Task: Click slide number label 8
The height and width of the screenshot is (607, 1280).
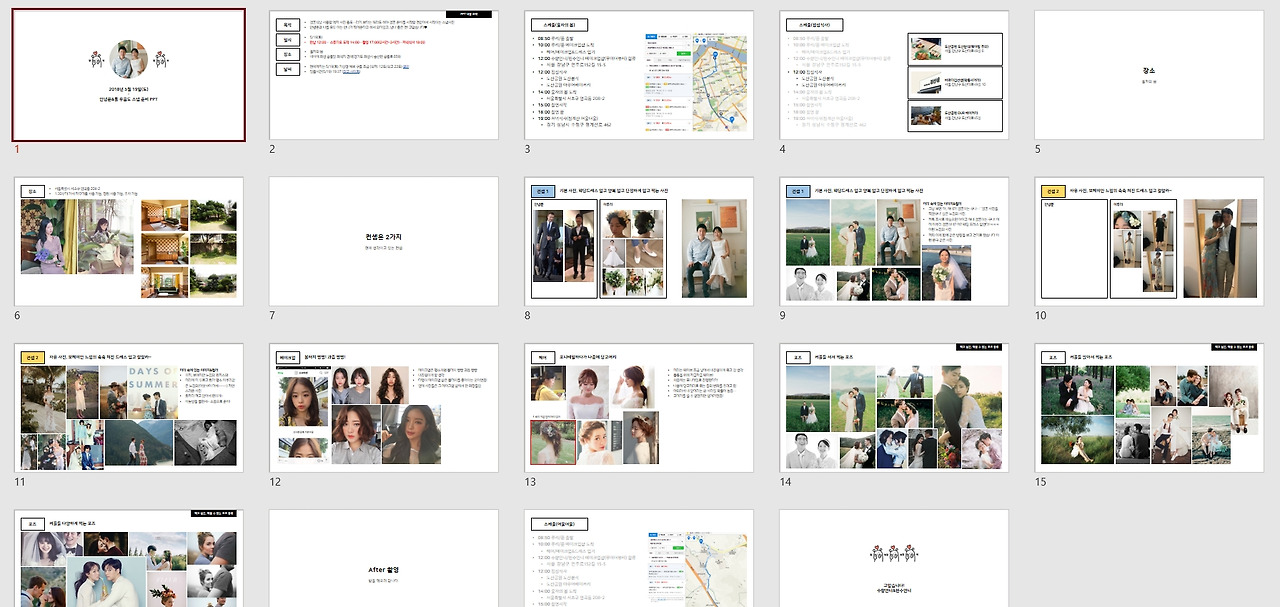Action: tap(527, 315)
